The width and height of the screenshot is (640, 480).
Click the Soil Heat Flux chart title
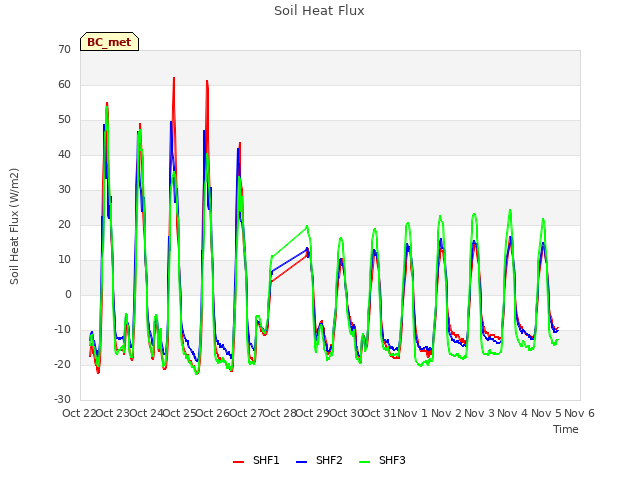(319, 11)
